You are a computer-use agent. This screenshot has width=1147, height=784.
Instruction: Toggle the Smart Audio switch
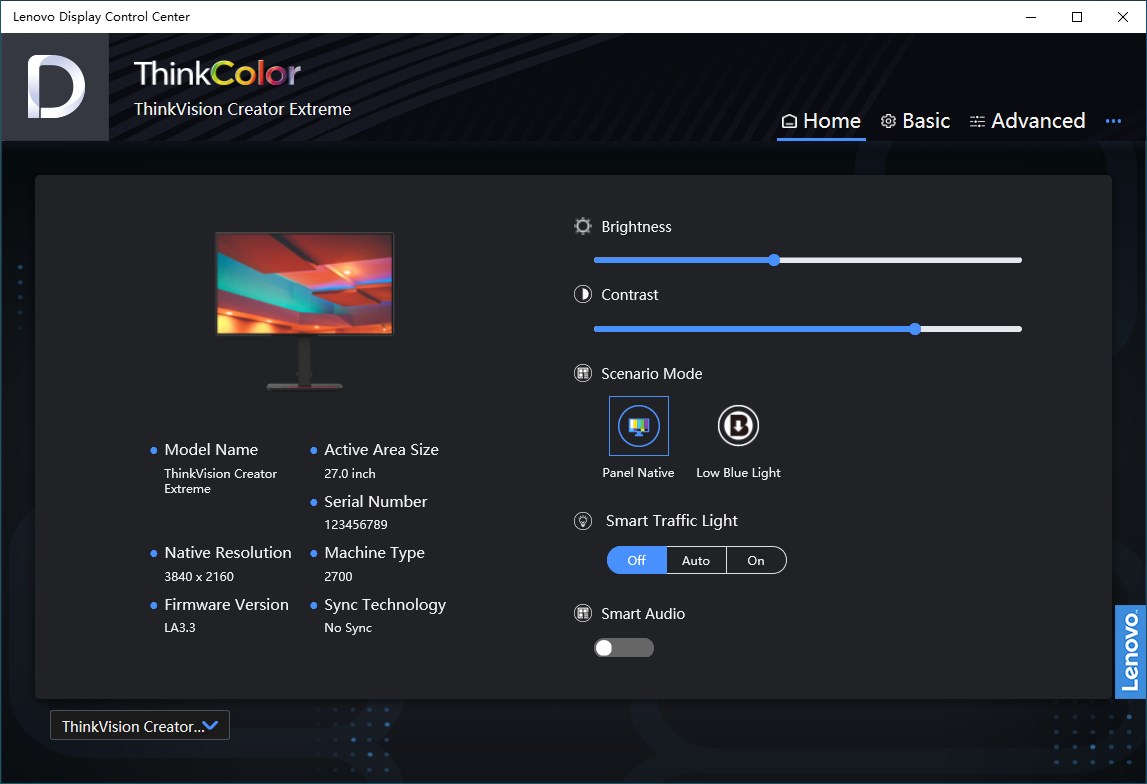[624, 648]
